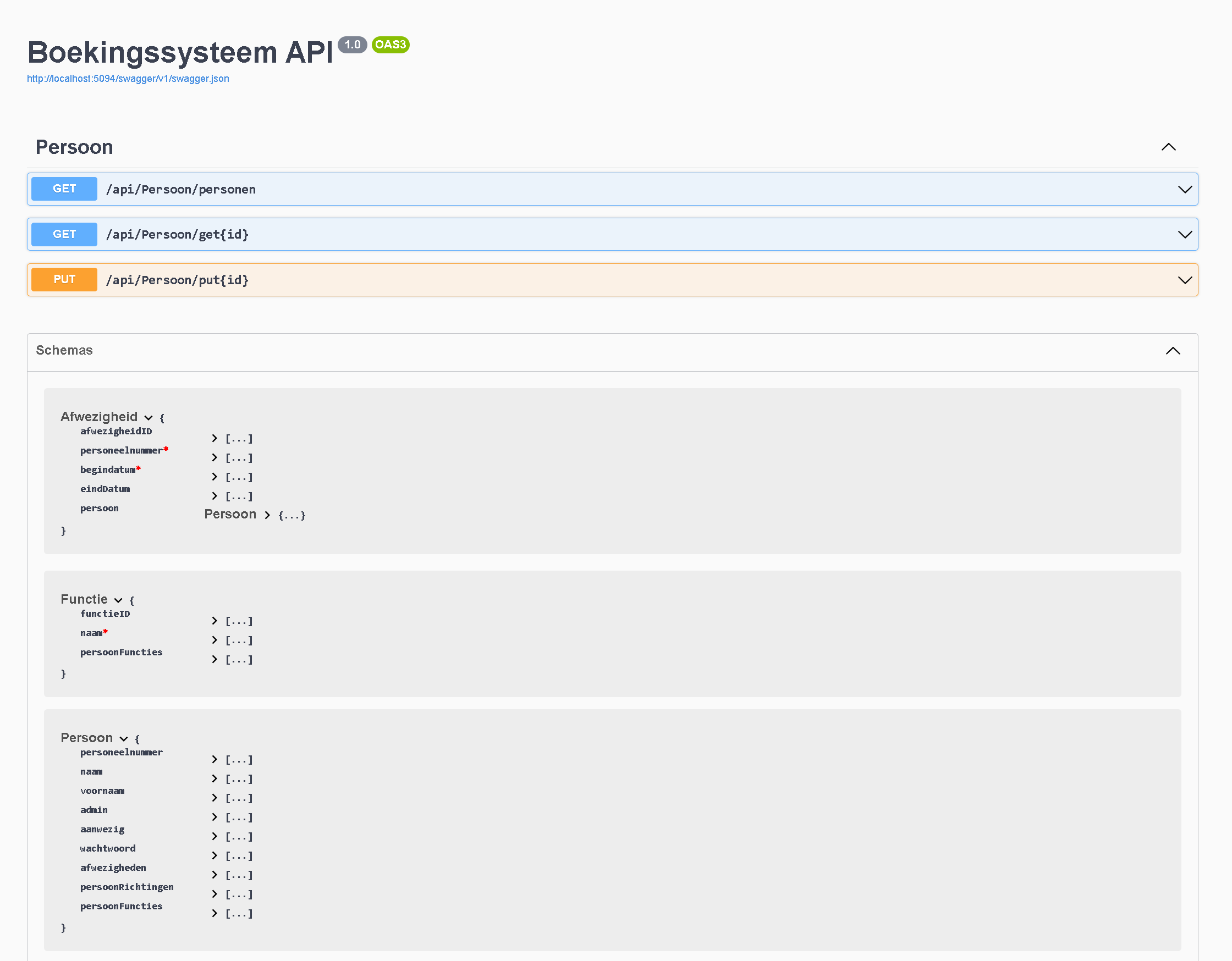Expand nested Persoon model in Afwezigheid
1232x961 pixels.
tap(267, 515)
